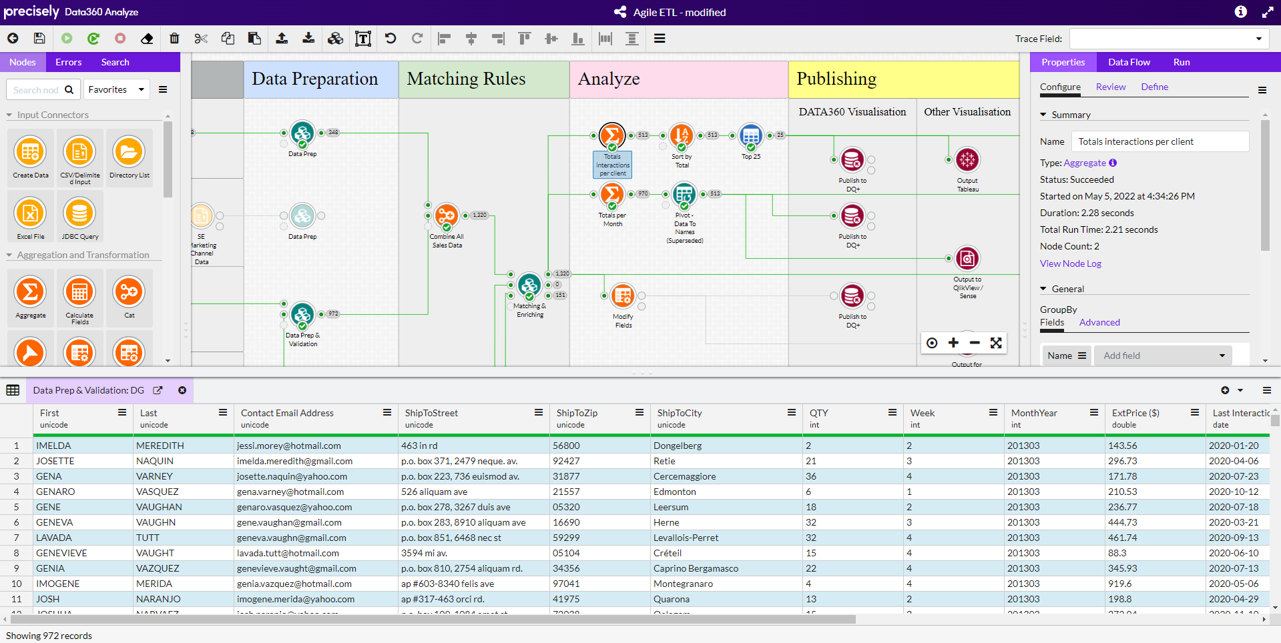Switch to the Review subtab
The image size is (1281, 643).
tap(1110, 87)
